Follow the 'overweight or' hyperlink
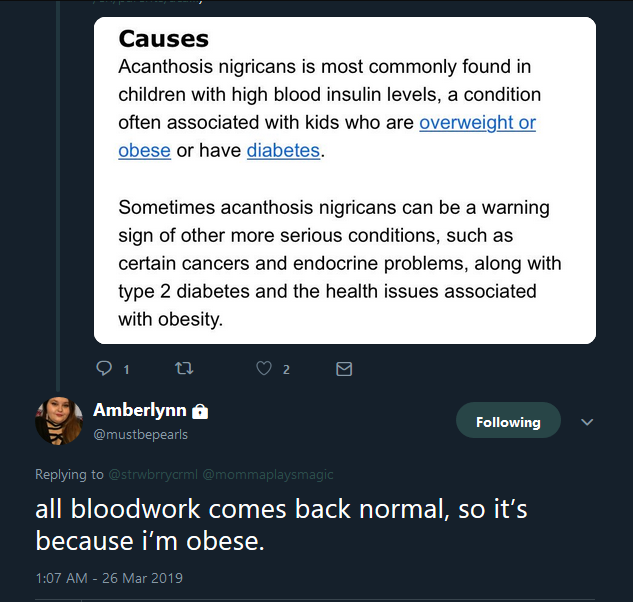 coord(478,123)
